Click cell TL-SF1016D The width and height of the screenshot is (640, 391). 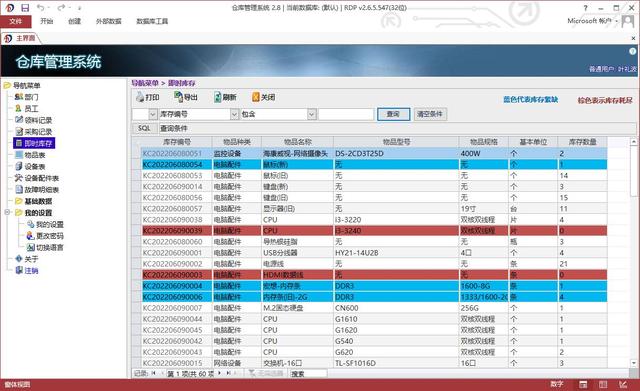pyautogui.click(x=396, y=363)
